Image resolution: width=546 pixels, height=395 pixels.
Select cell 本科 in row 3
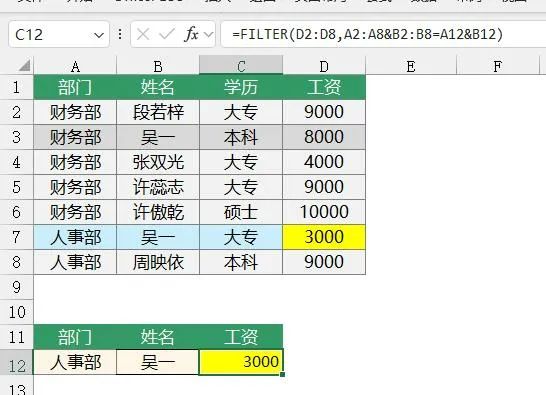[x=241, y=137]
